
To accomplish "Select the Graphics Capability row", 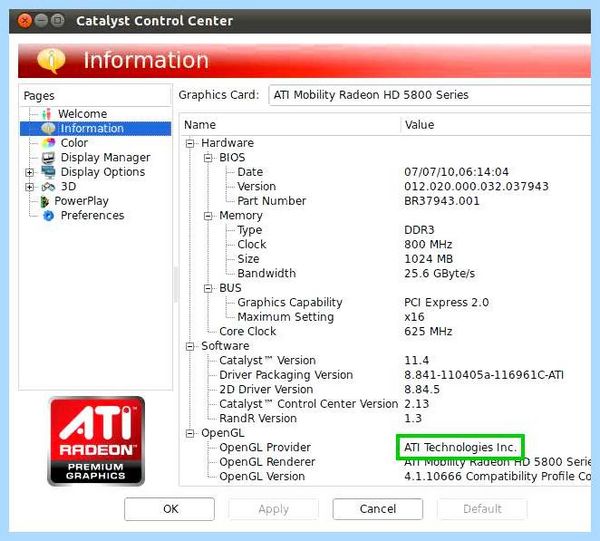I will [385, 302].
